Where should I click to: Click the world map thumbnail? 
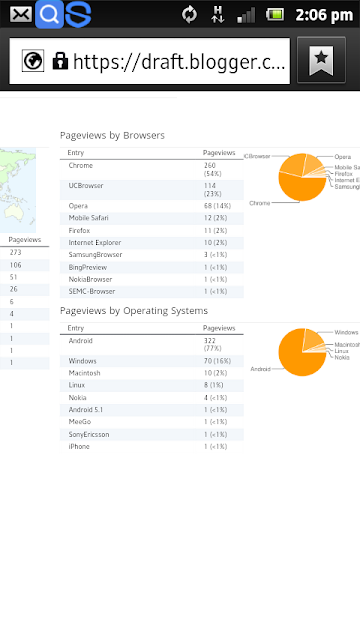pos(18,190)
